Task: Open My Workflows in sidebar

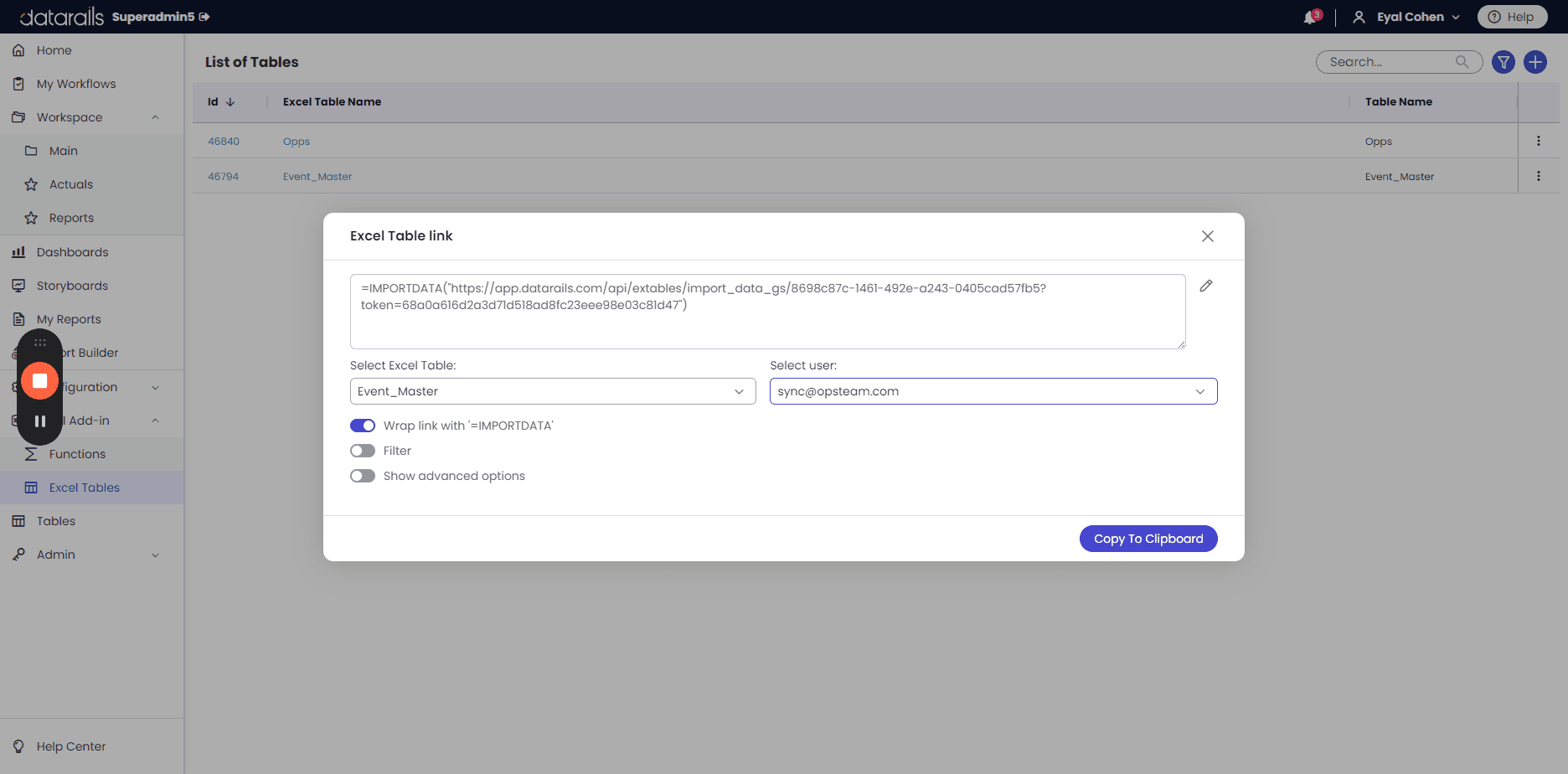Action: point(76,84)
